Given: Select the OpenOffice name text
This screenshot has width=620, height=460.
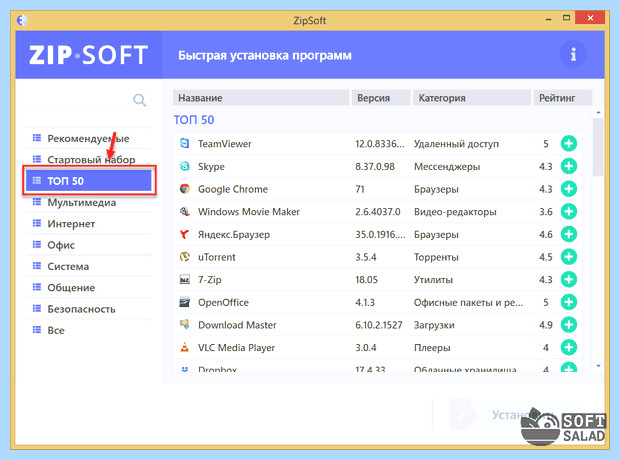Looking at the screenshot, I should pyautogui.click(x=223, y=302).
